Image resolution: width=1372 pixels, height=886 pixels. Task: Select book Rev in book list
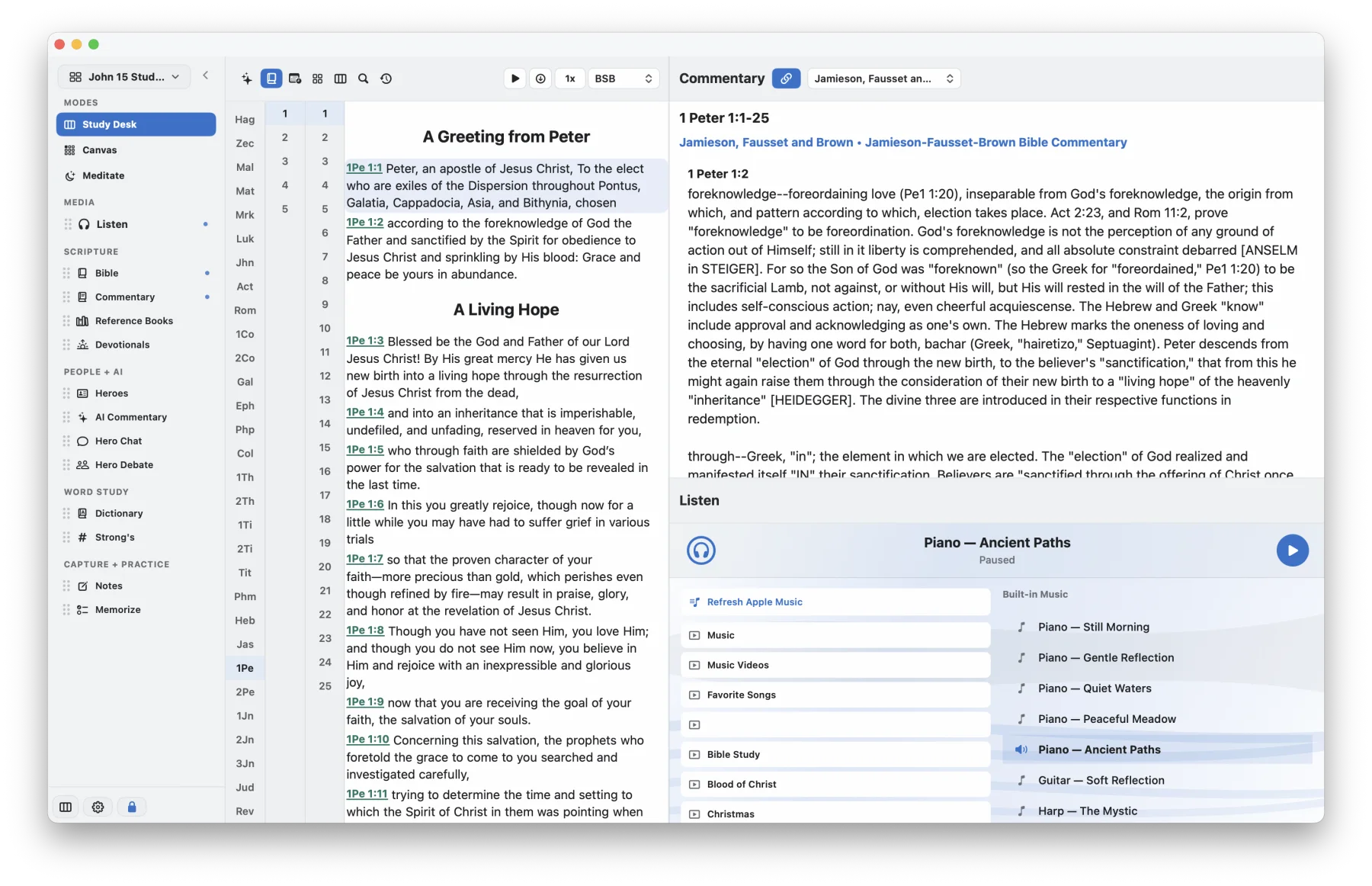(245, 811)
